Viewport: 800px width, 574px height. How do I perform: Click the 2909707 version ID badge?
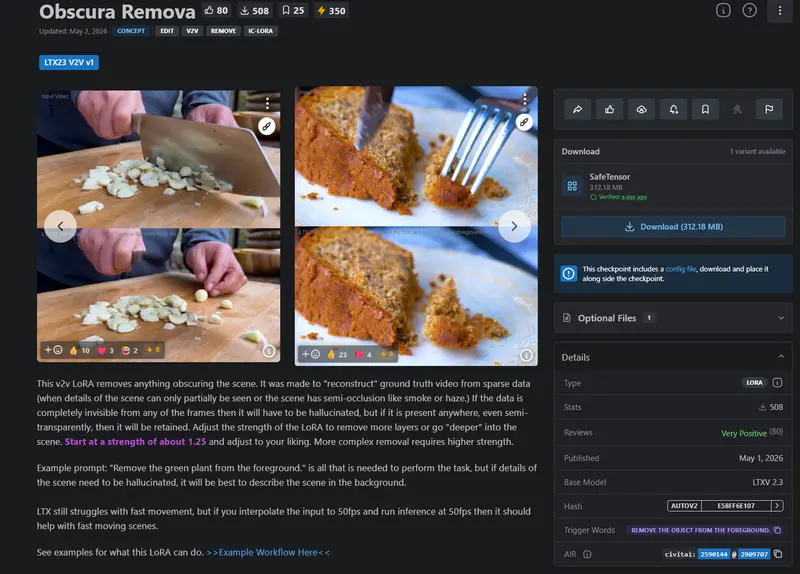tap(754, 554)
